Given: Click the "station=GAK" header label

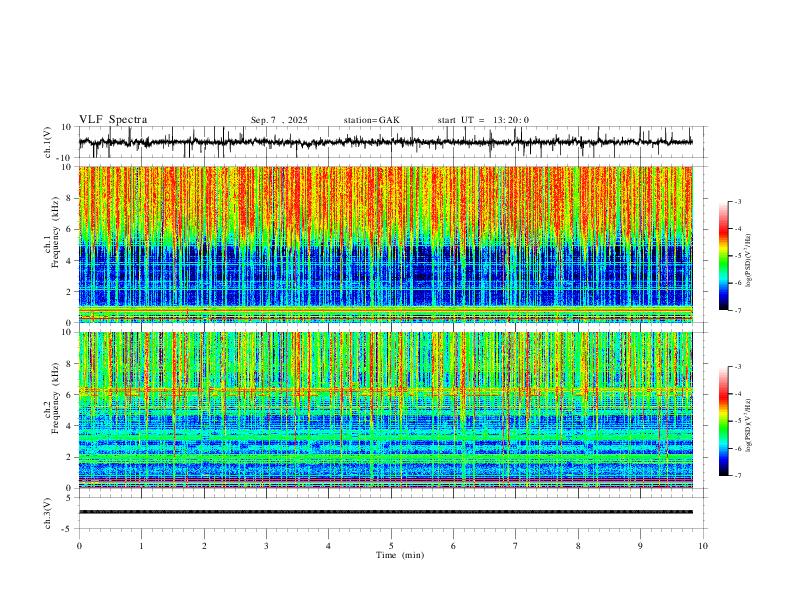Looking at the screenshot, I should tap(371, 120).
